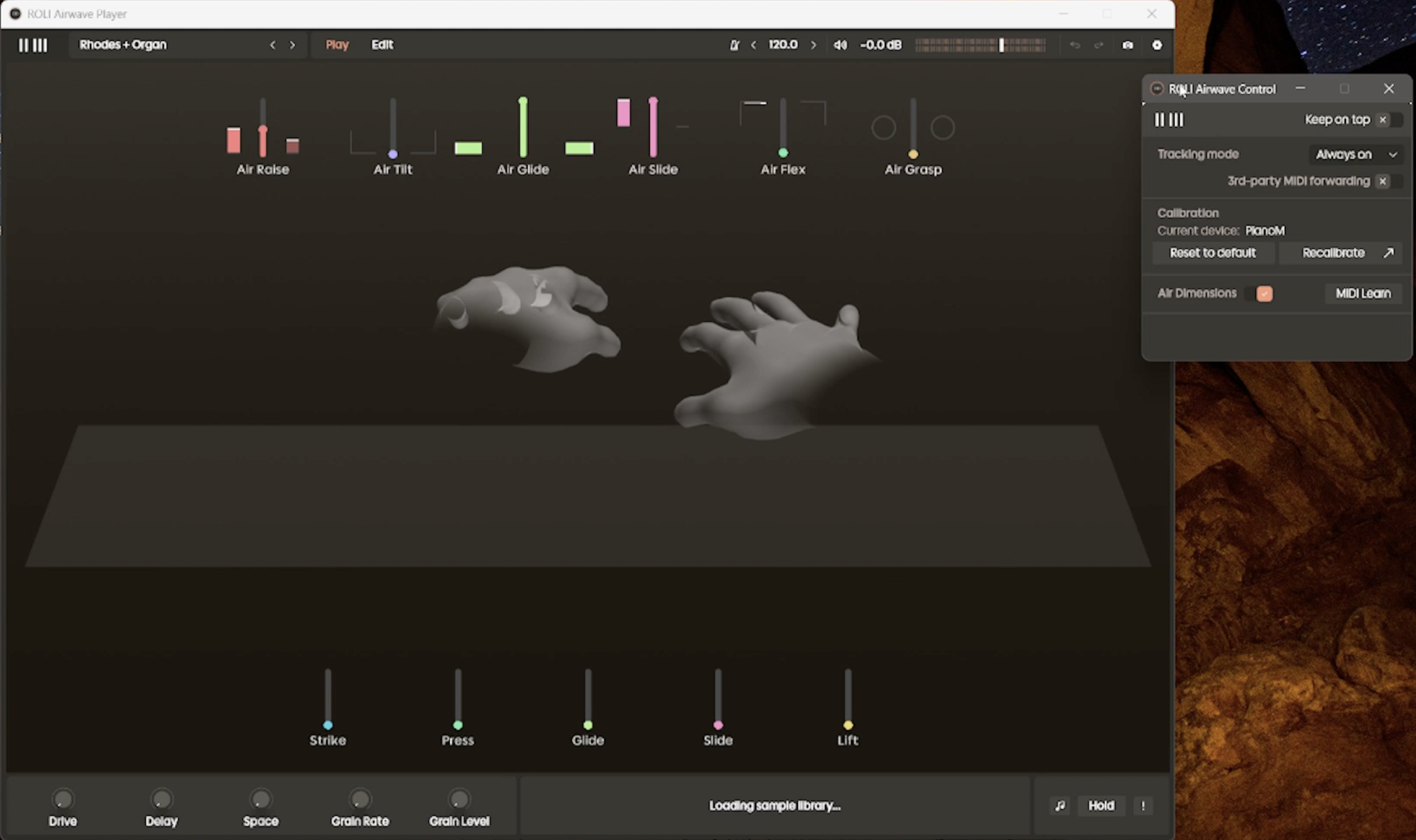Click the undo arrow icon
1416x840 pixels.
[1074, 45]
